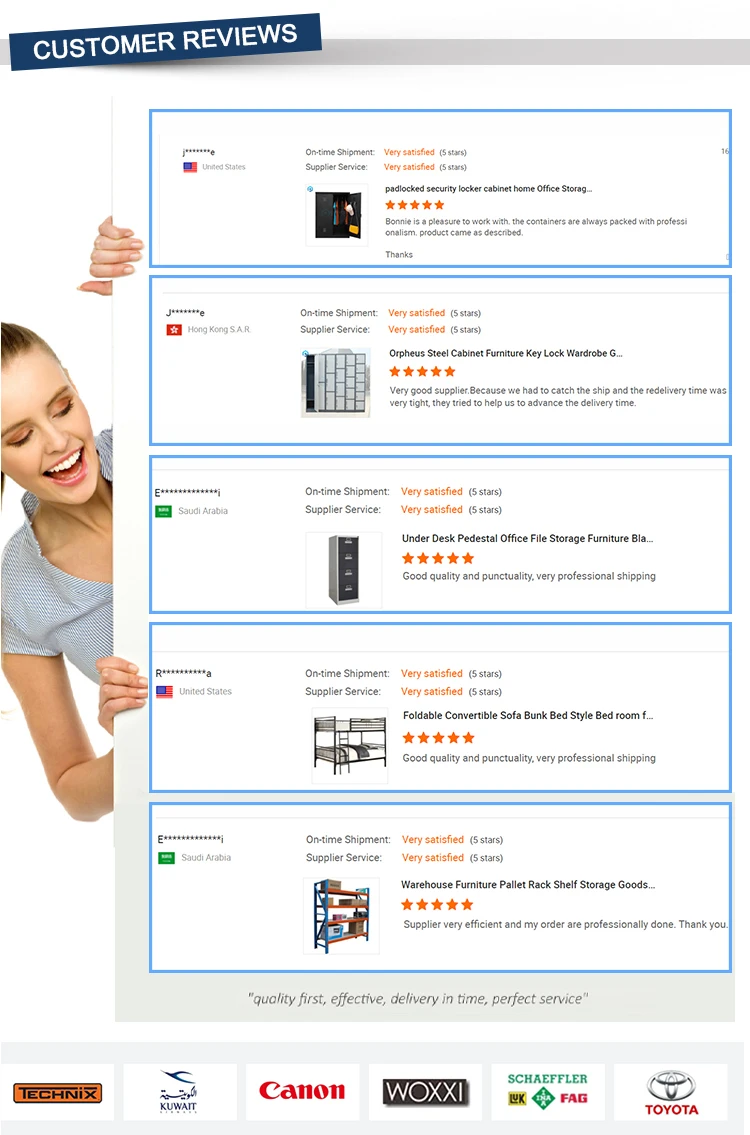Open the Toyota logo
750x1135 pixels.
[x=671, y=1093]
